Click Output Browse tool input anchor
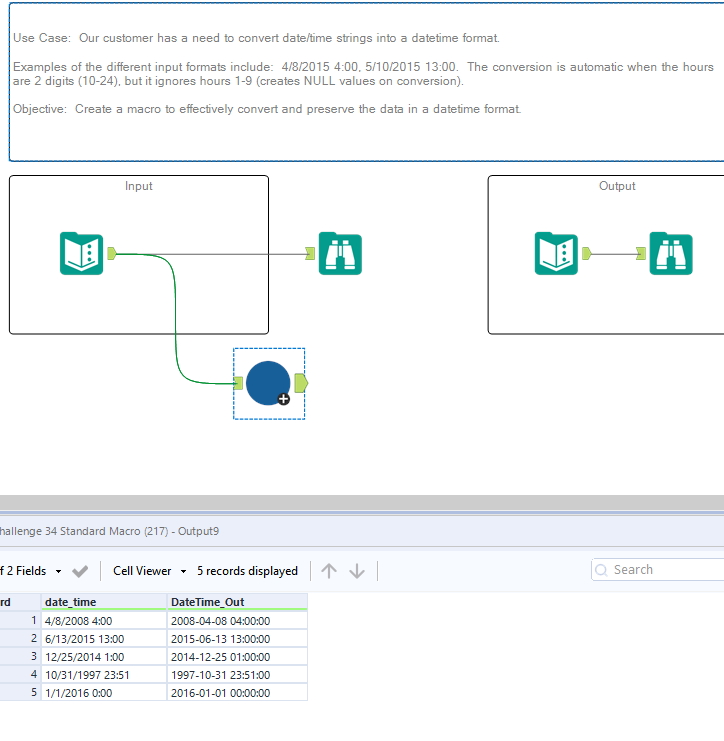Viewport: 724px width, 741px height. point(641,254)
